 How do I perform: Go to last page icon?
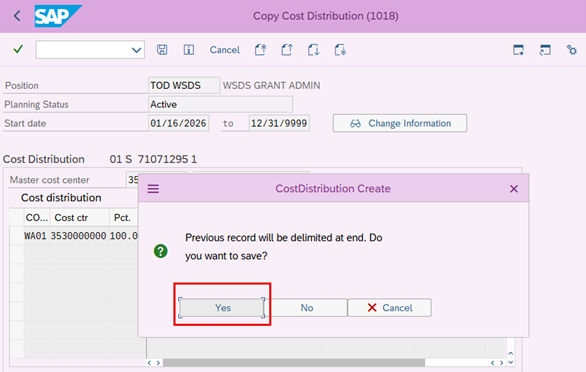340,50
